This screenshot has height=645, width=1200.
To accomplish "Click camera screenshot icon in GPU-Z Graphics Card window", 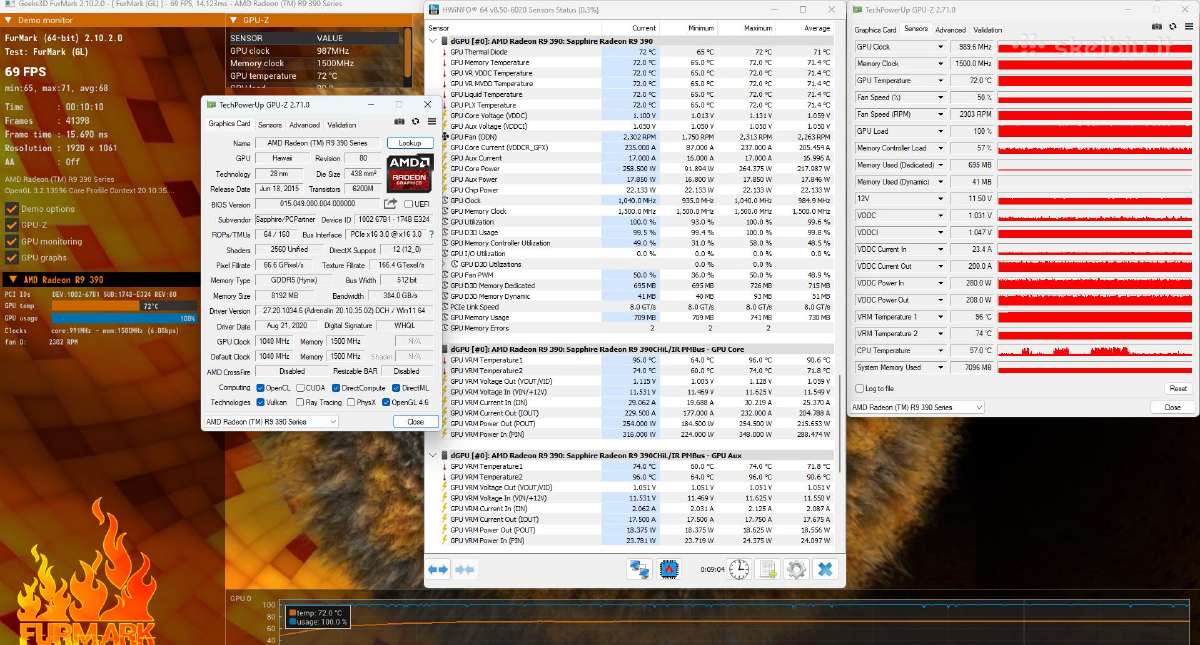I will click(x=401, y=121).
